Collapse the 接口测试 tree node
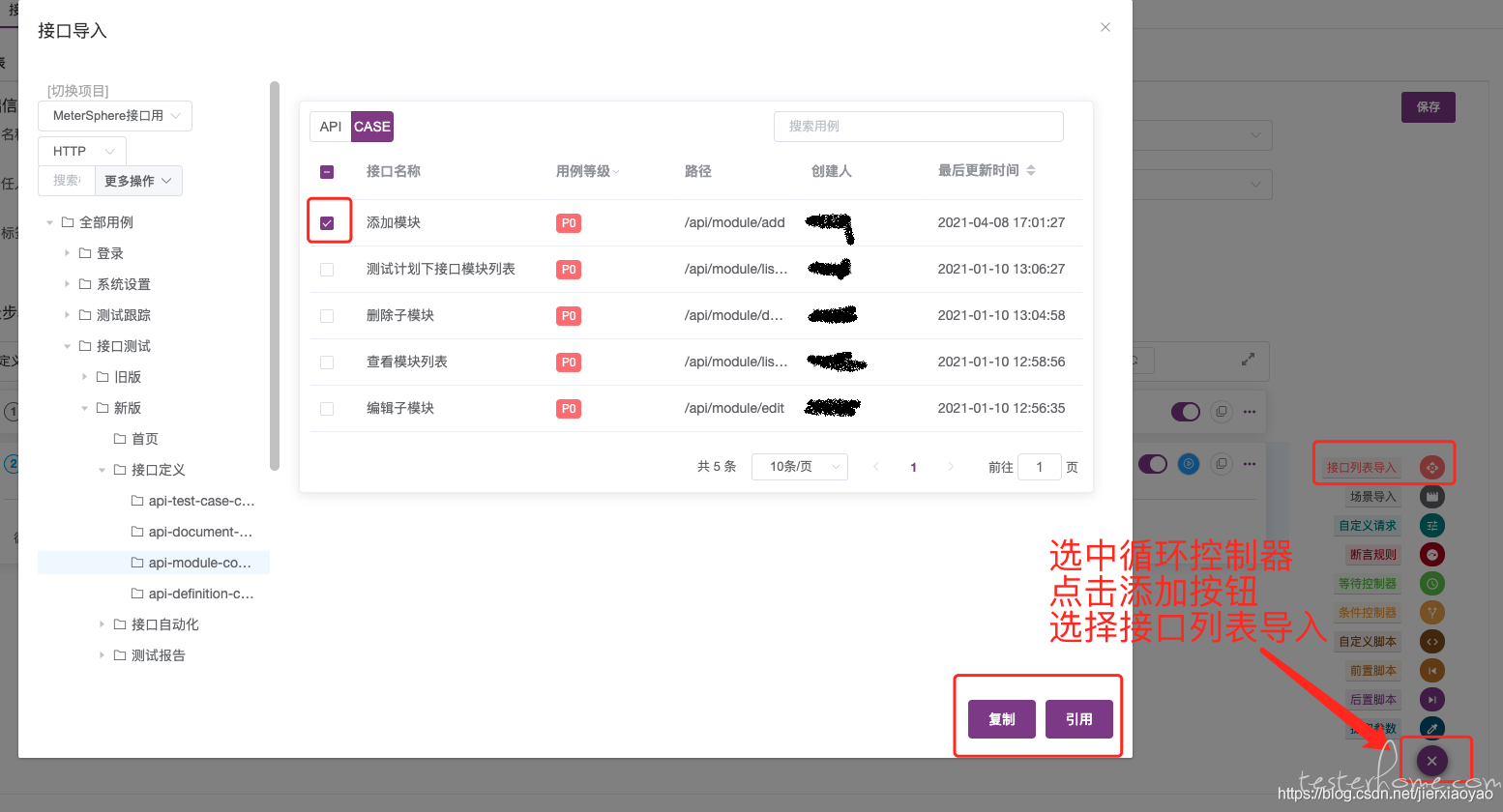Image resolution: width=1503 pixels, height=812 pixels. coord(67,346)
